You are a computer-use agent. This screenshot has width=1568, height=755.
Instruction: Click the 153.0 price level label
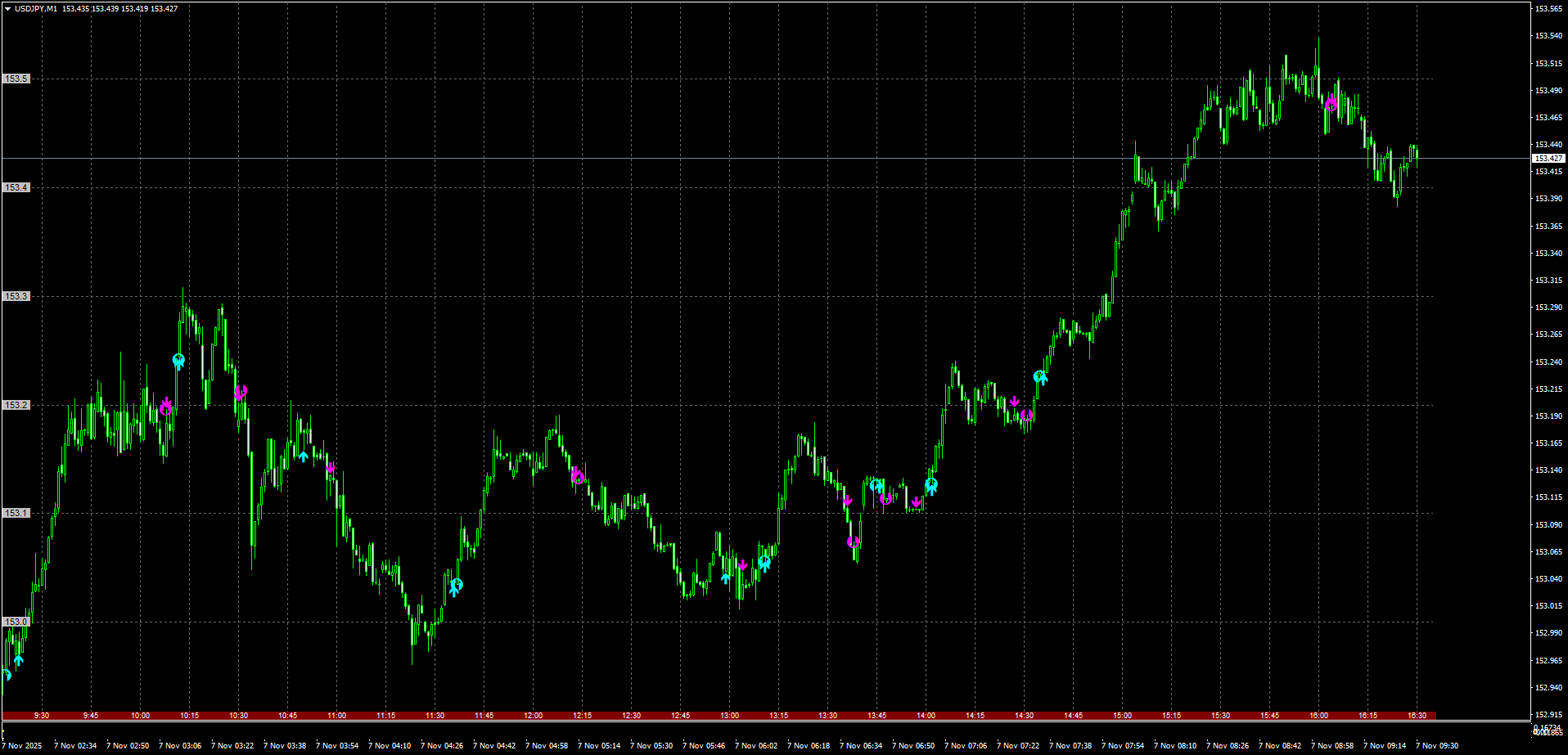pos(16,622)
